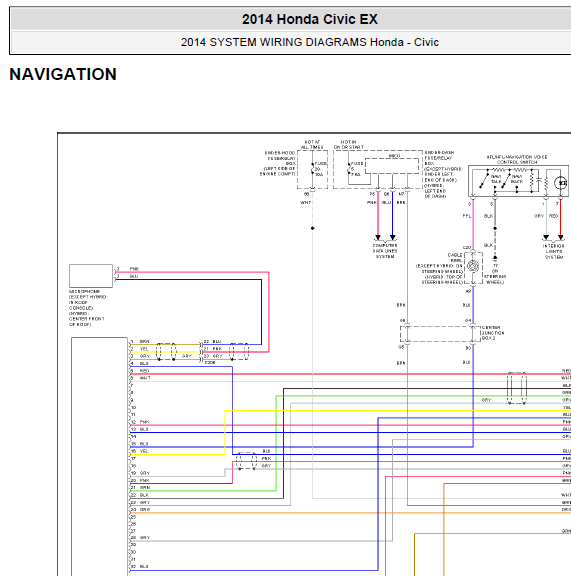This screenshot has width=571, height=576.
Task: Click the GRY label at connector pin 28
Action: [145, 537]
